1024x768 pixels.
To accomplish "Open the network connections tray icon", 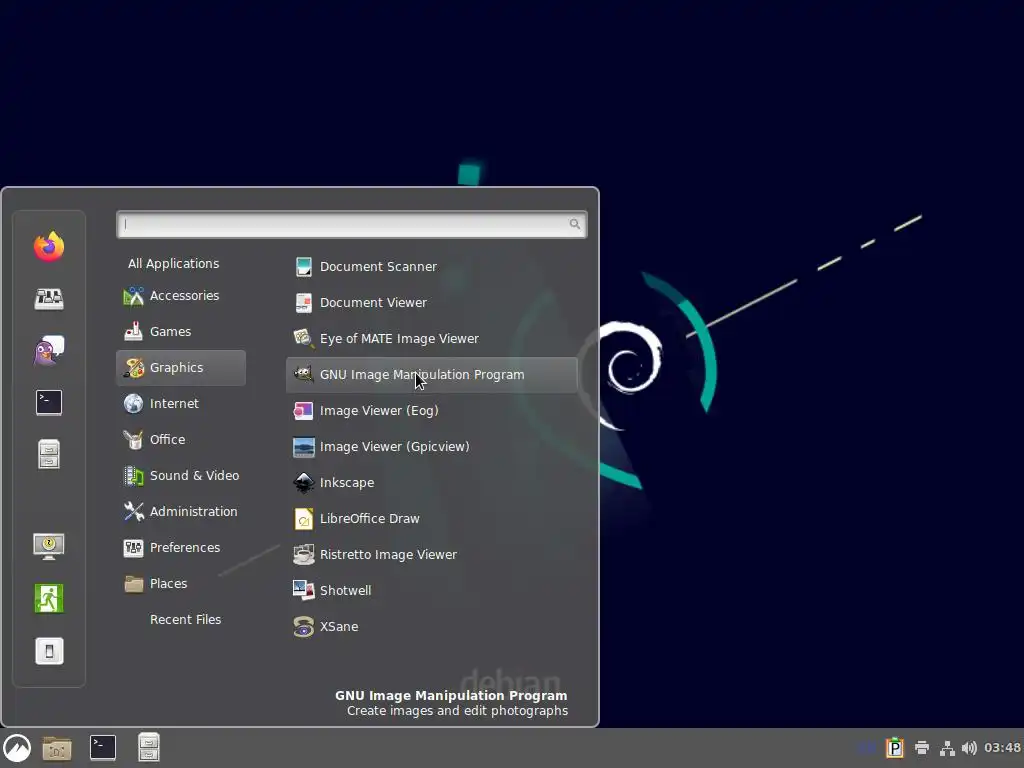I will click(946, 748).
